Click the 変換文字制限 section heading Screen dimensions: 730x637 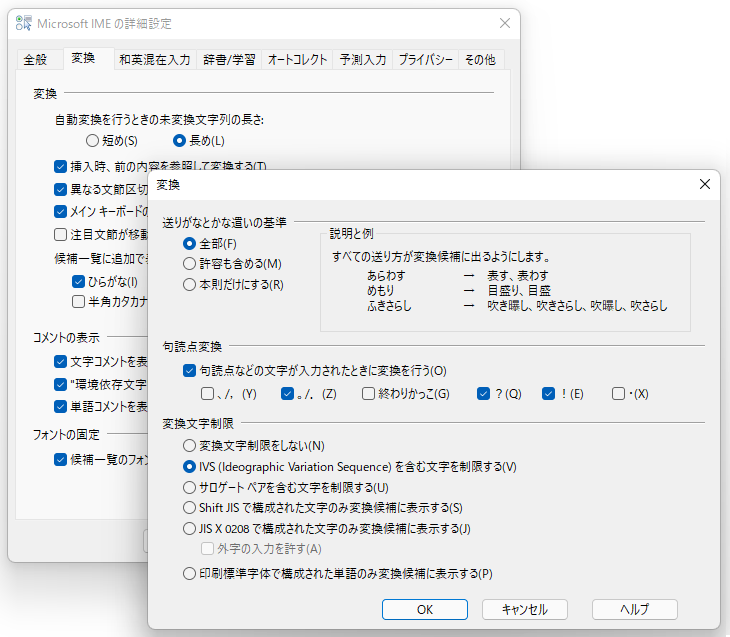coord(198,423)
